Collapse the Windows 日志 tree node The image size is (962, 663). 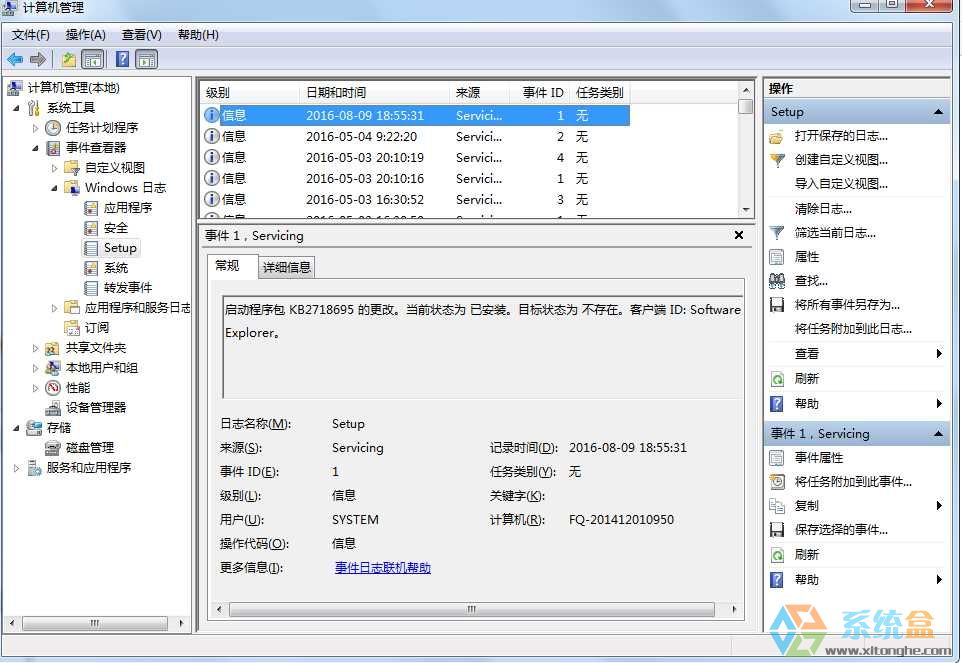55,188
